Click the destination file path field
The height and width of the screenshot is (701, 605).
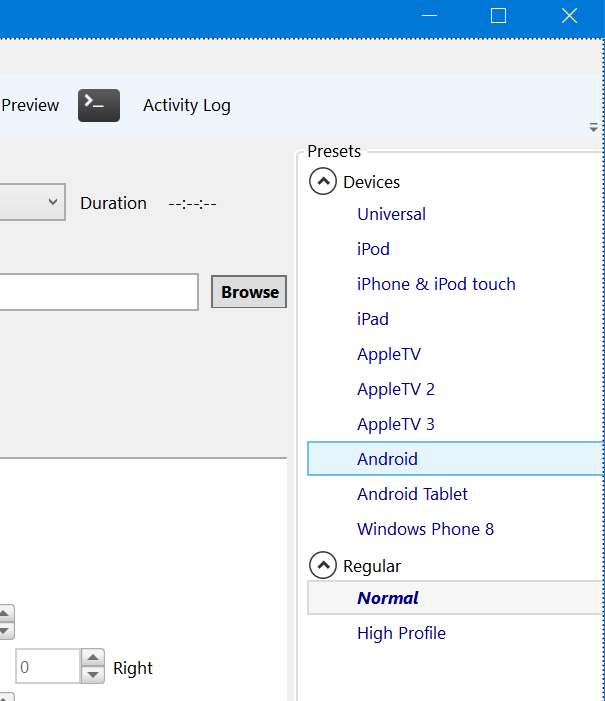99,292
